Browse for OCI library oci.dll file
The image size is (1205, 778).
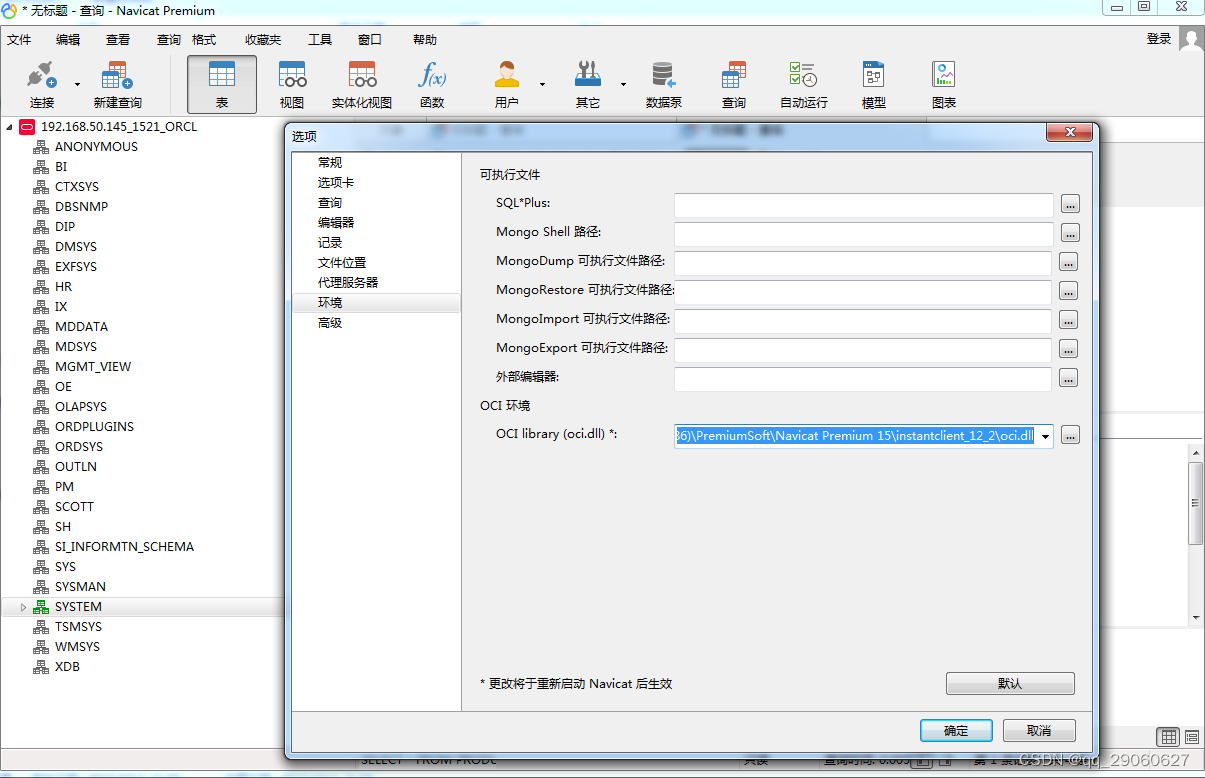[x=1070, y=436]
